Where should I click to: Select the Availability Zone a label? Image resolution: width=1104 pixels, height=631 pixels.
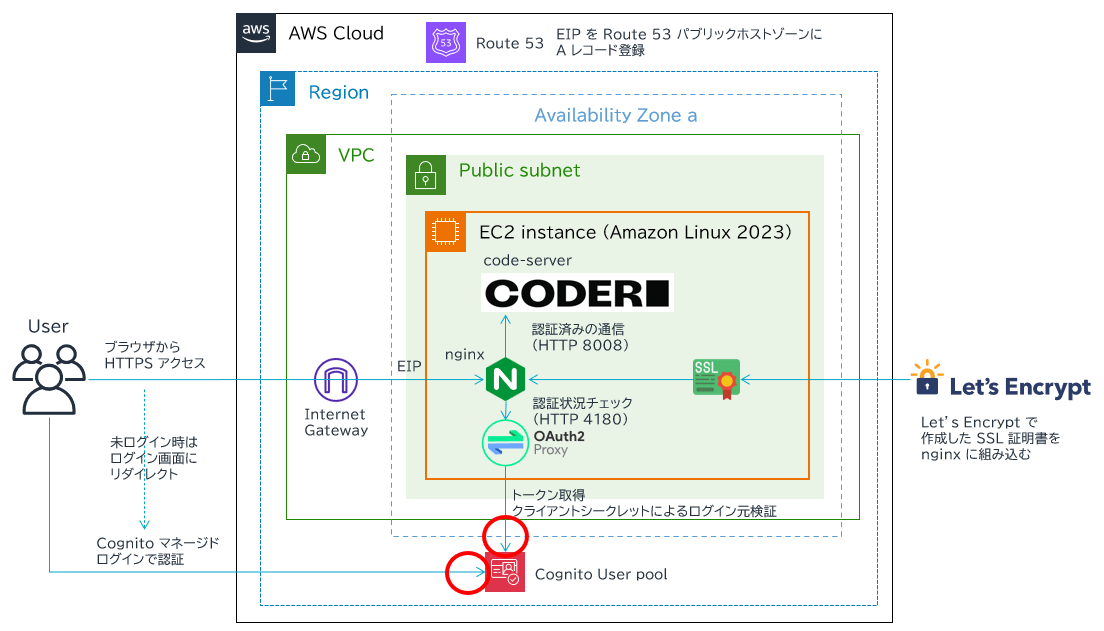coord(615,115)
